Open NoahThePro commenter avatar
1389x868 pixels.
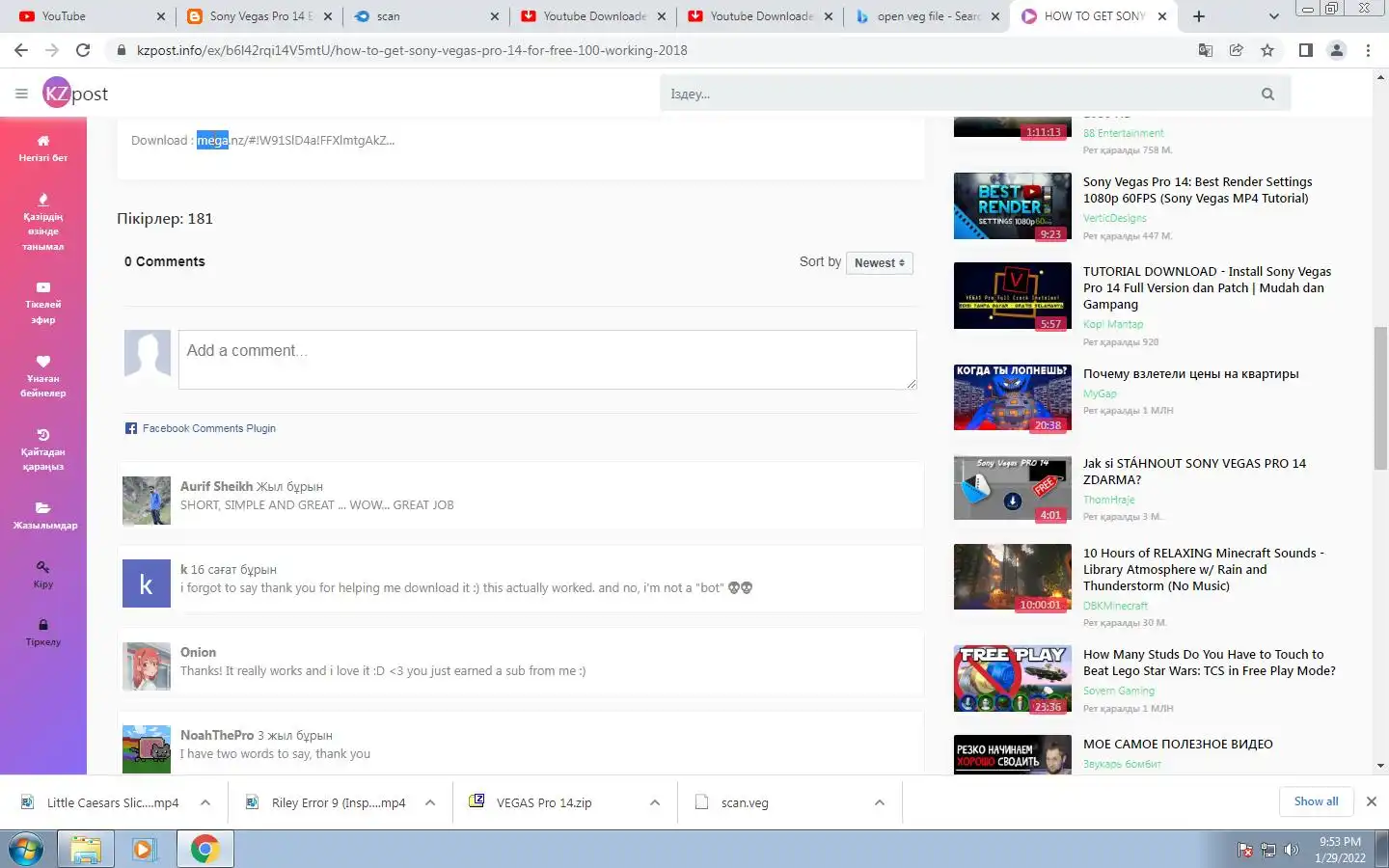(x=147, y=748)
